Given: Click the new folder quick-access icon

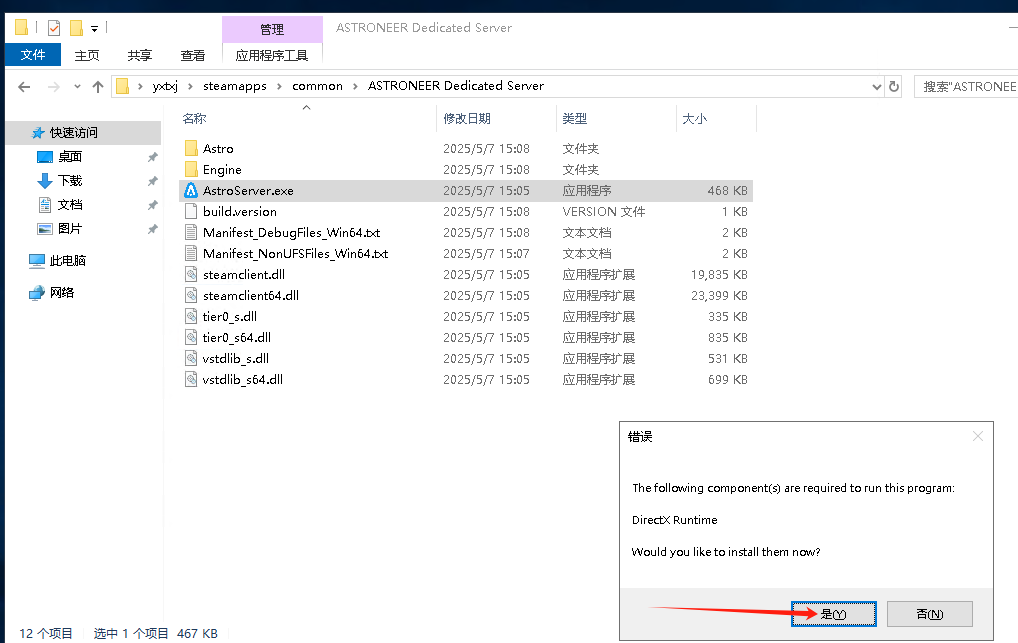Looking at the screenshot, I should point(76,28).
